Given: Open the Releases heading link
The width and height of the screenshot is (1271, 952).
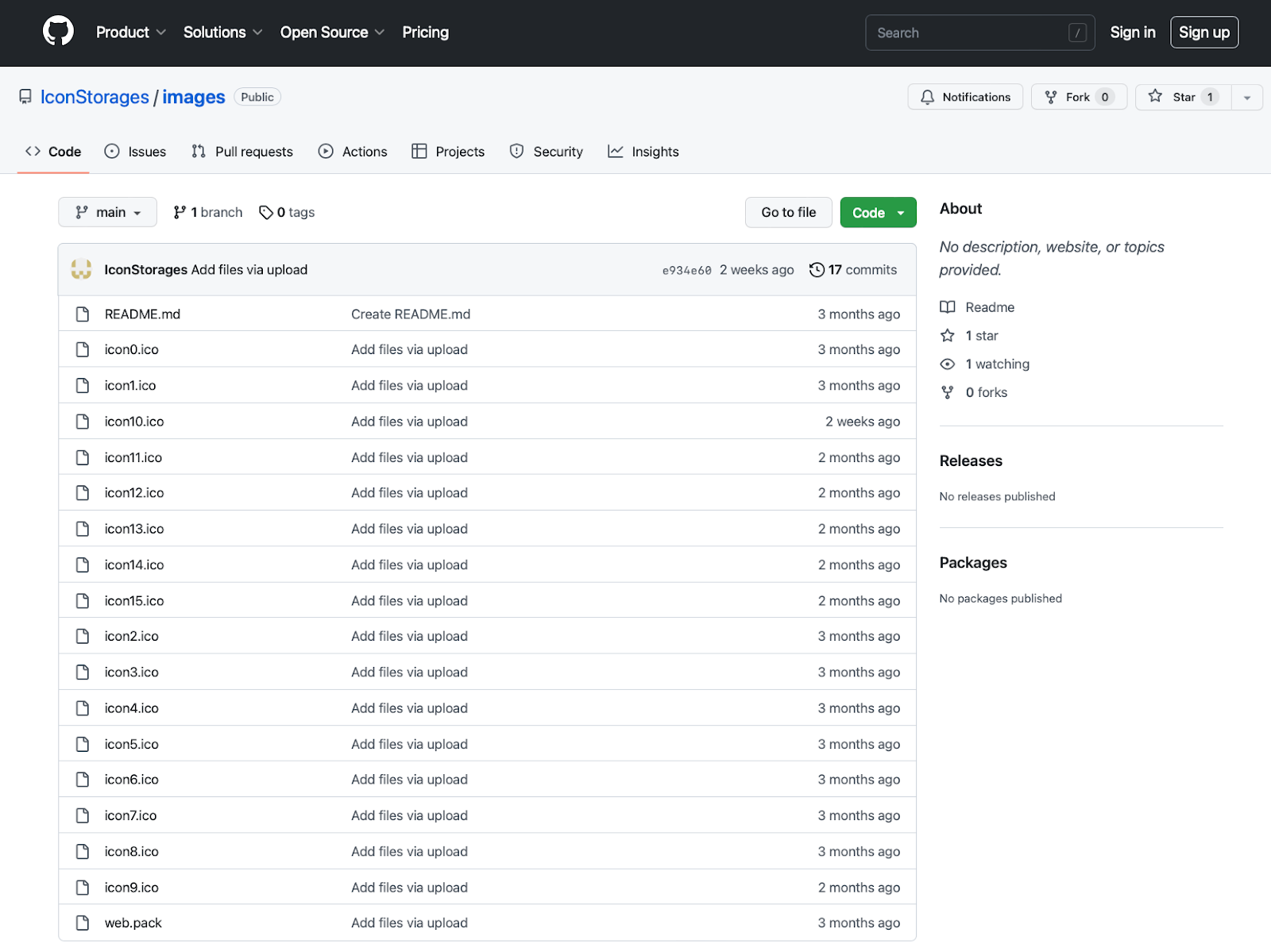Looking at the screenshot, I should [971, 461].
